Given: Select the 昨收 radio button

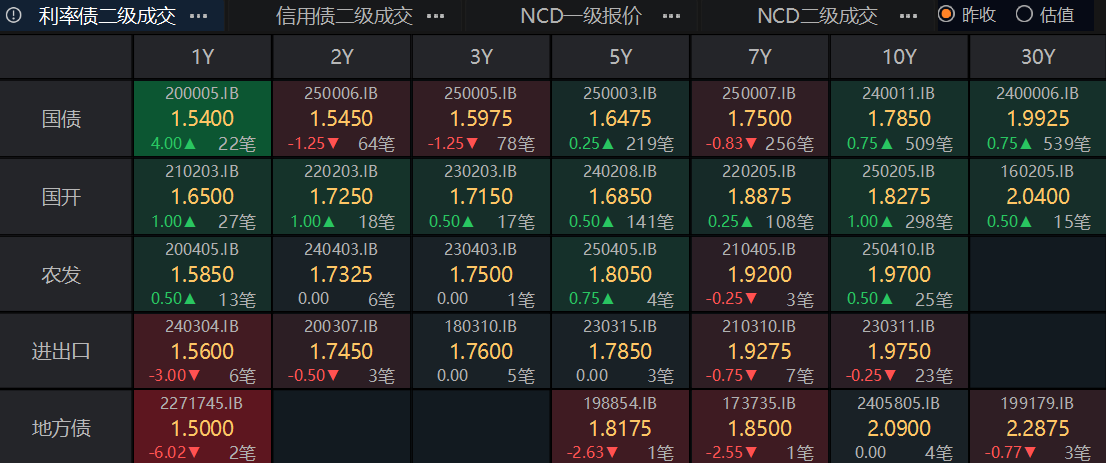Looking at the screenshot, I should [946, 14].
